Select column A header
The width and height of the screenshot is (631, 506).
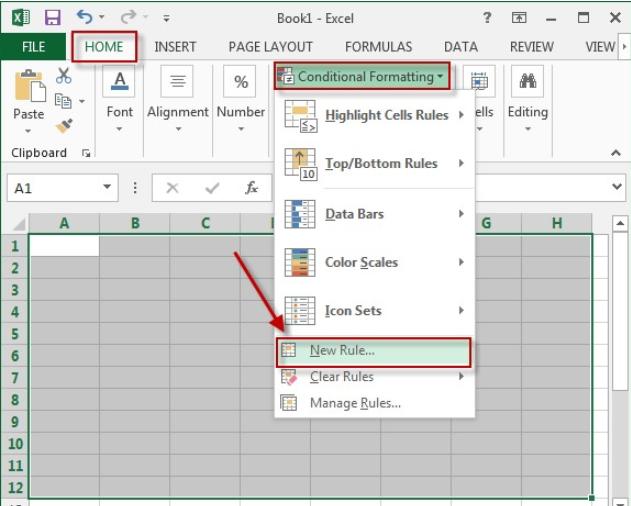click(64, 223)
